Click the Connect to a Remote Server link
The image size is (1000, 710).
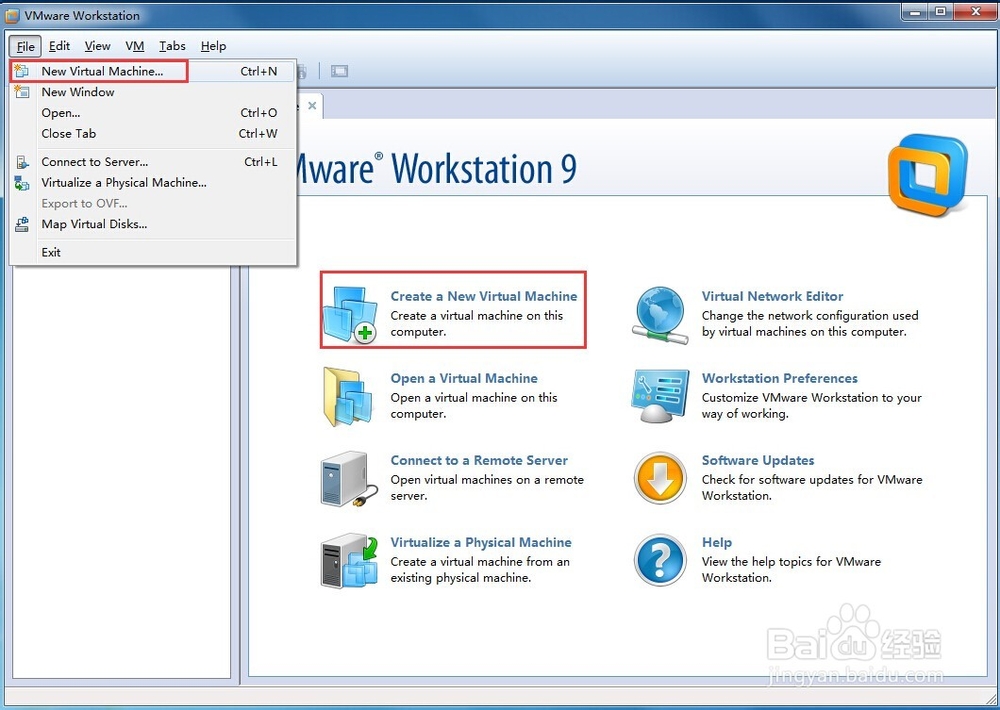(479, 461)
